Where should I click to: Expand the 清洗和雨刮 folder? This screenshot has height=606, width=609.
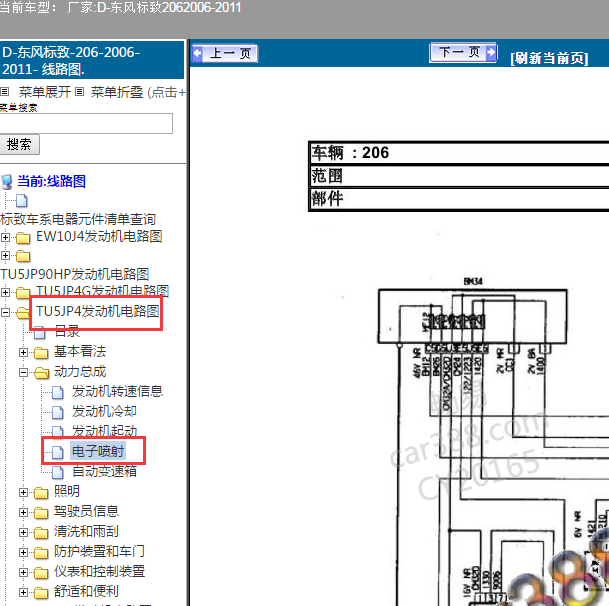pos(23,532)
